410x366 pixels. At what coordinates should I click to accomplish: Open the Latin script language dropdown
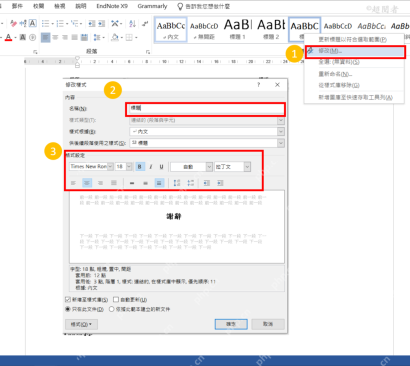pyautogui.click(x=247, y=167)
